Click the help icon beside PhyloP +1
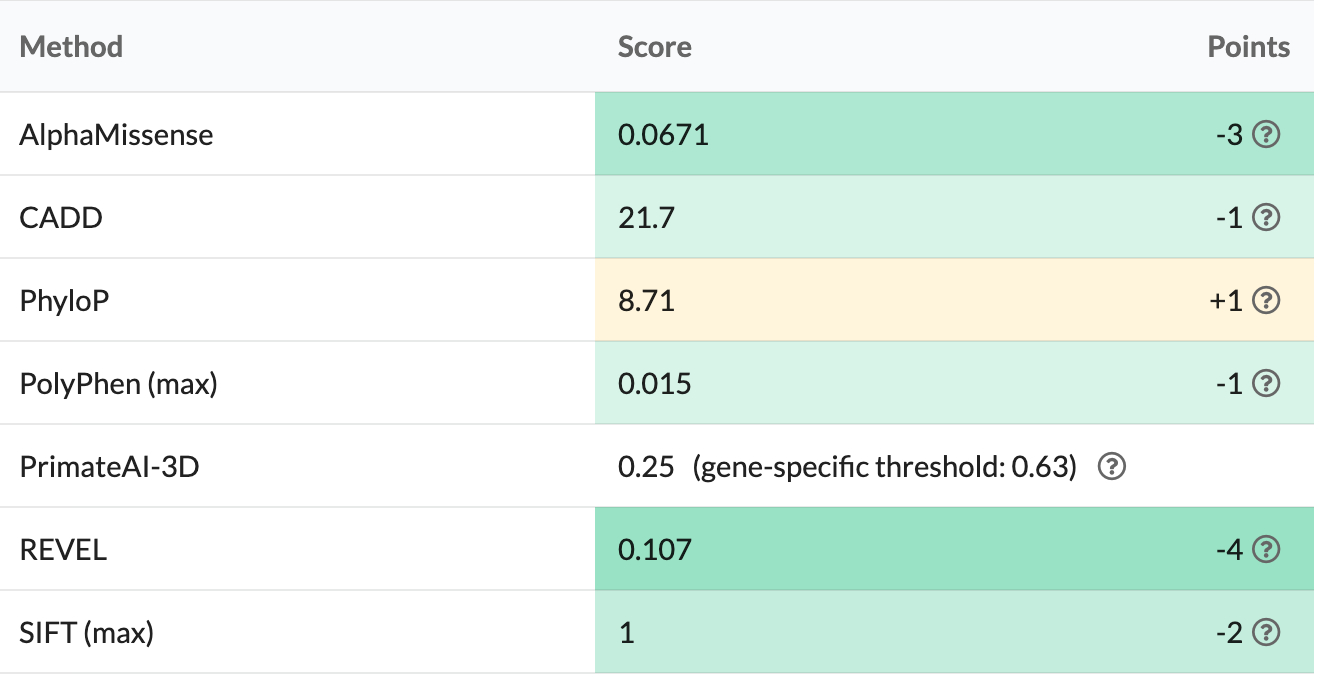Screen dimensions: 1322x682 click(1266, 301)
